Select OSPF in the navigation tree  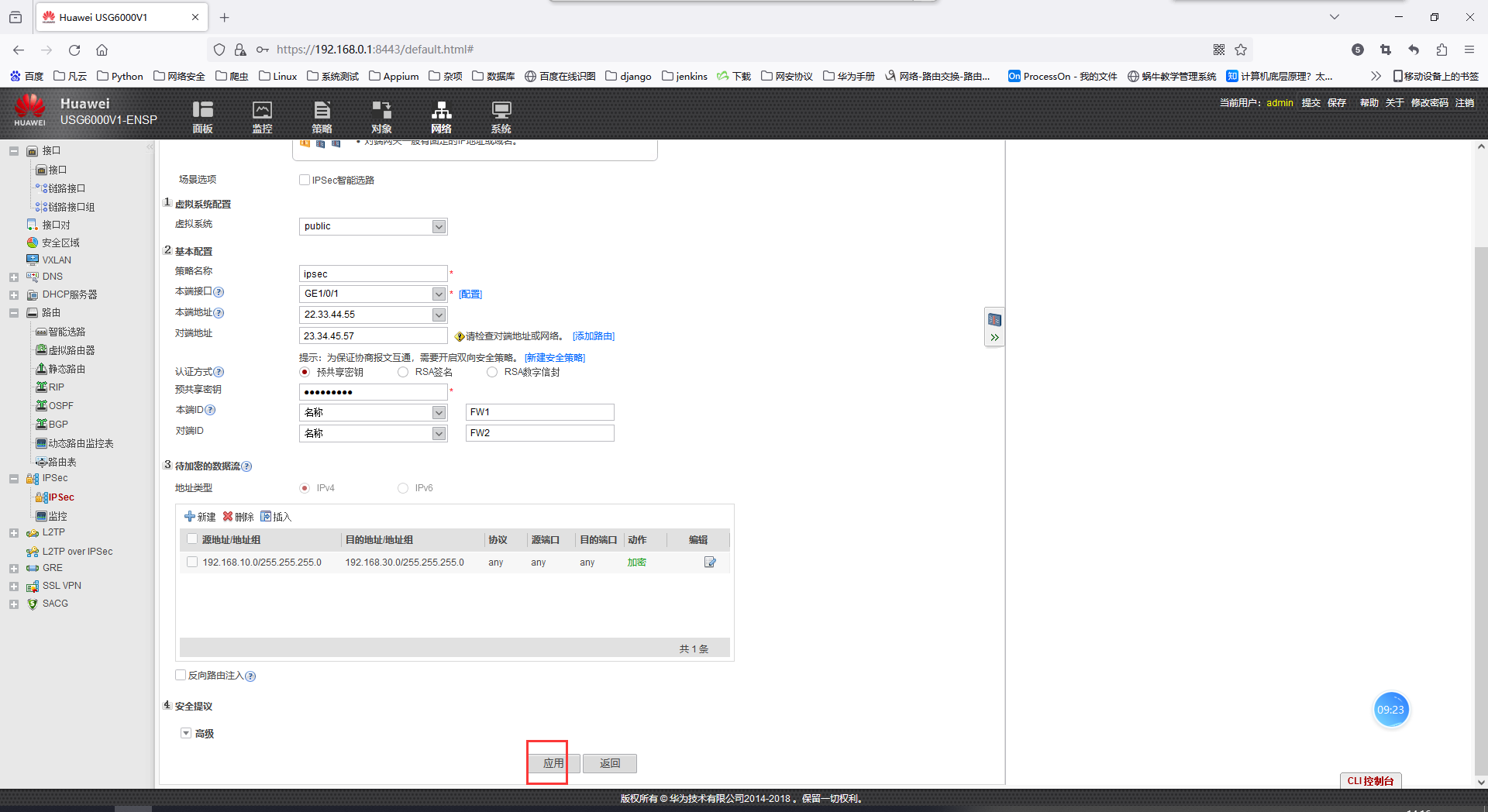point(60,405)
